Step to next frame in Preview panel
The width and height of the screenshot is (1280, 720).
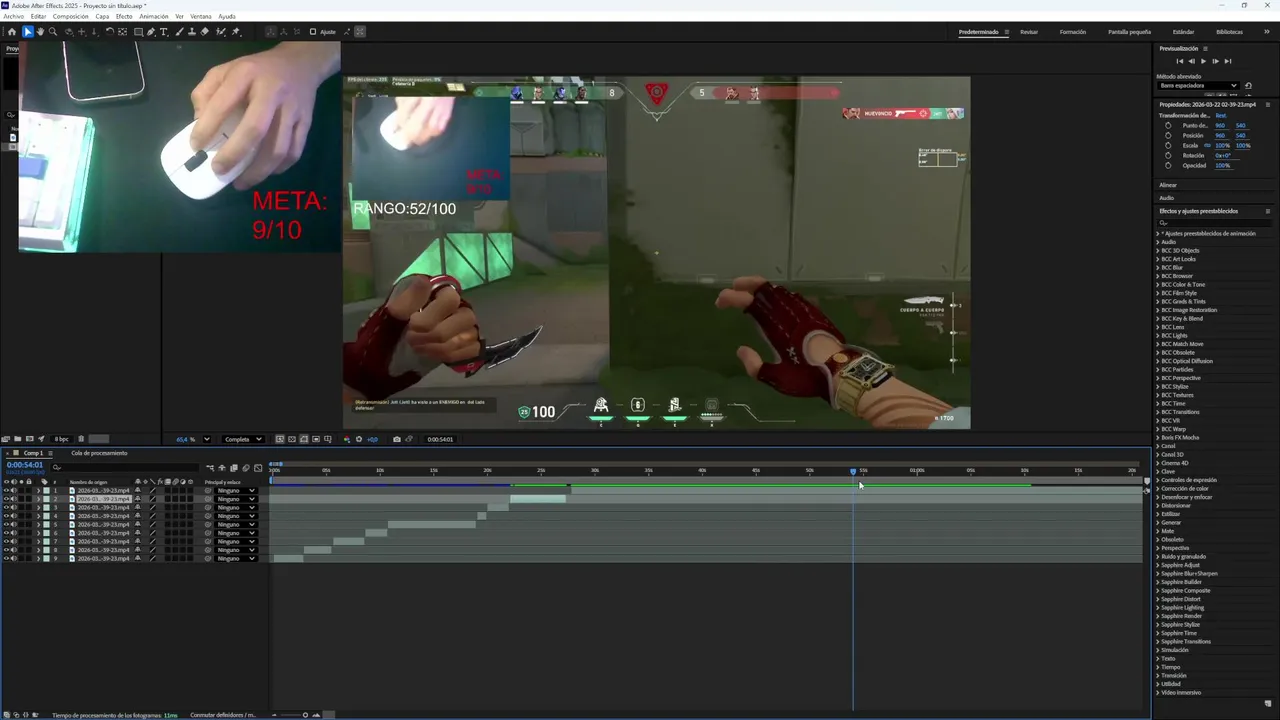pos(1215,61)
